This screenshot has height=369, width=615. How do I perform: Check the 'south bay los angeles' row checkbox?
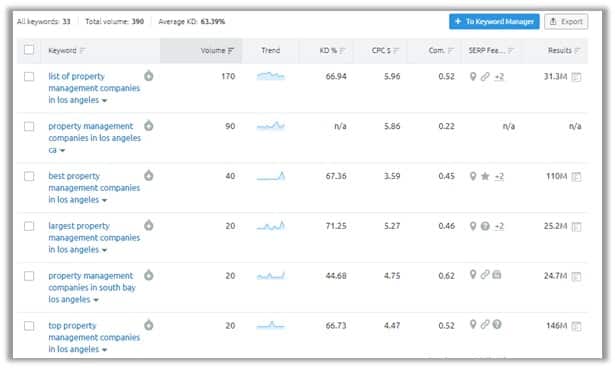coord(29,276)
